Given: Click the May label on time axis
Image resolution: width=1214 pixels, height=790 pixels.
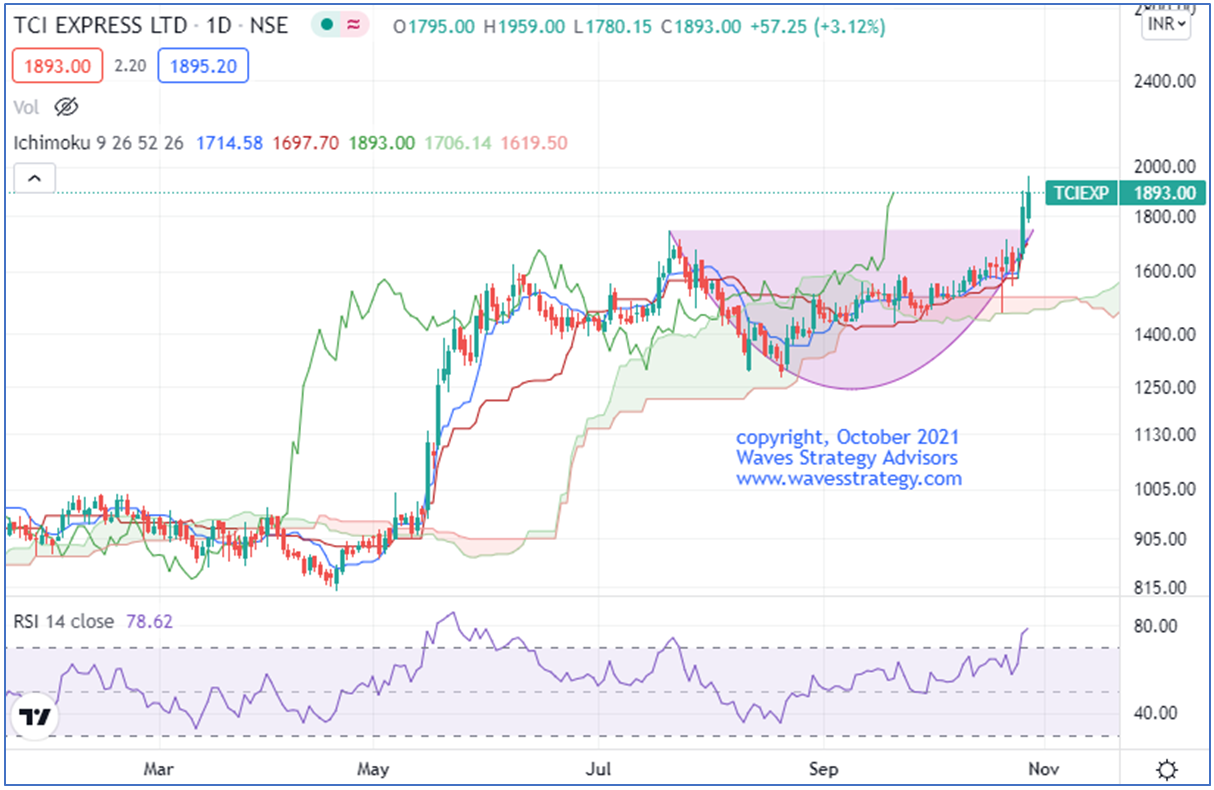Looking at the screenshot, I should (372, 770).
